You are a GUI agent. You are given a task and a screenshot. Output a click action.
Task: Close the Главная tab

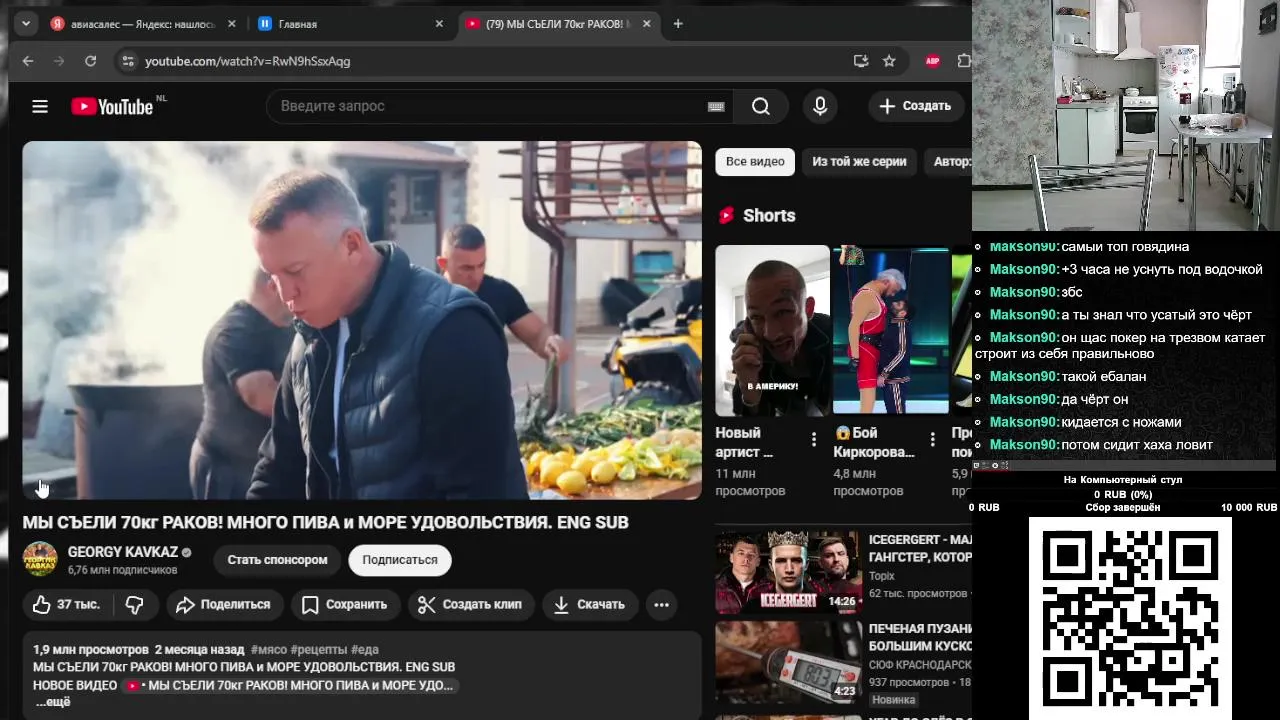pos(438,24)
